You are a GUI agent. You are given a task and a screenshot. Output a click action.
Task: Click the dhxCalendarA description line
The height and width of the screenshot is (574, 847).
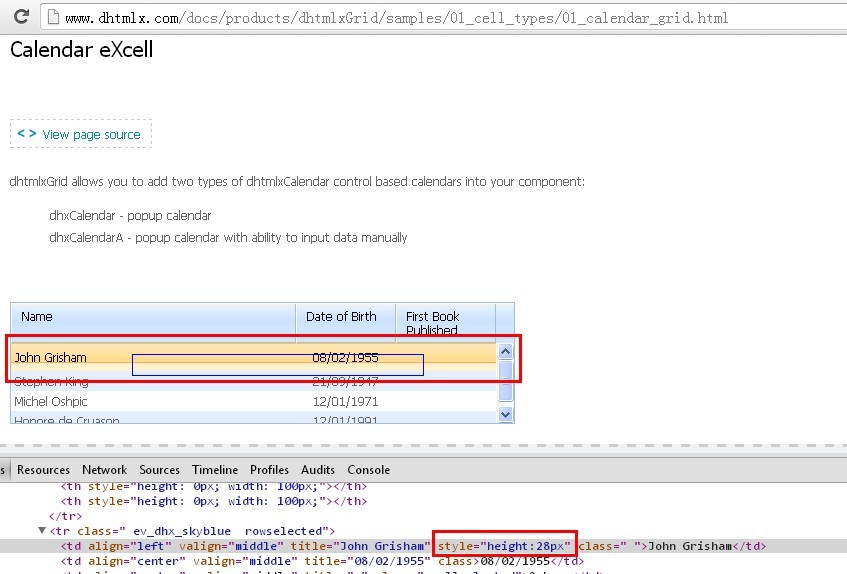click(x=228, y=238)
